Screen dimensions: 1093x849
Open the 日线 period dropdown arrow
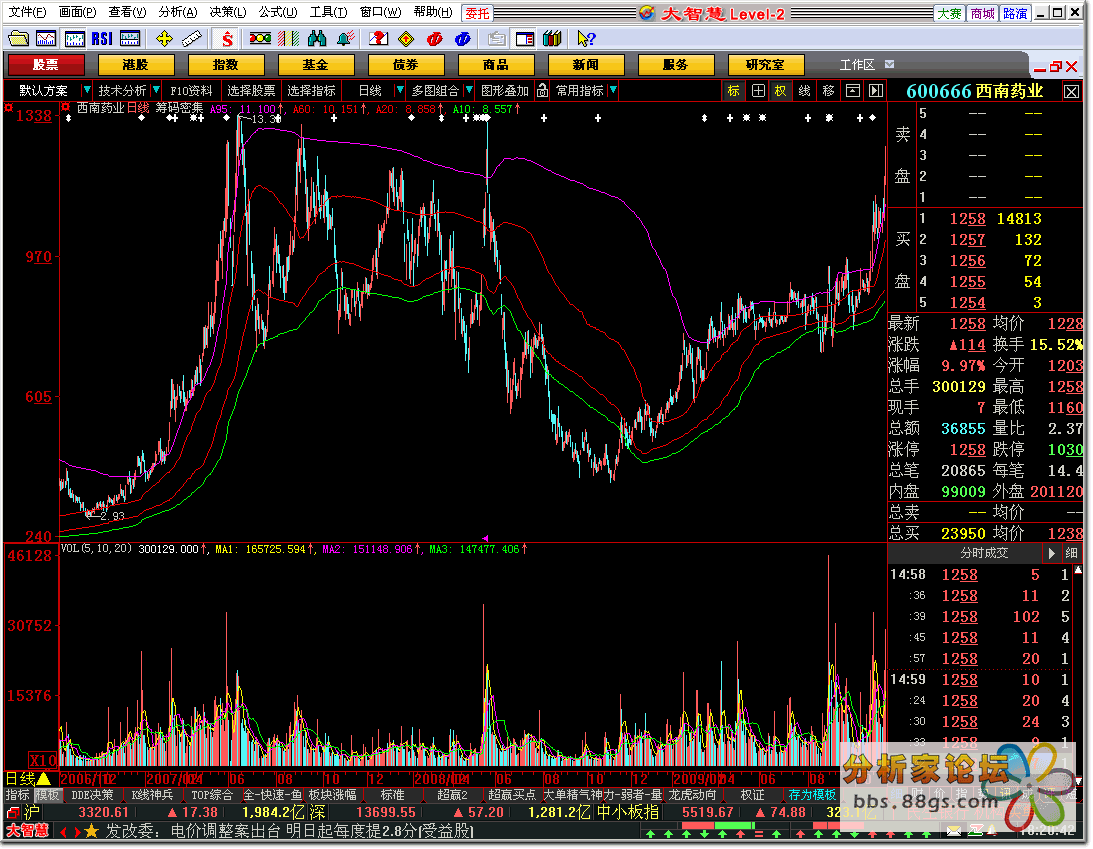click(400, 91)
